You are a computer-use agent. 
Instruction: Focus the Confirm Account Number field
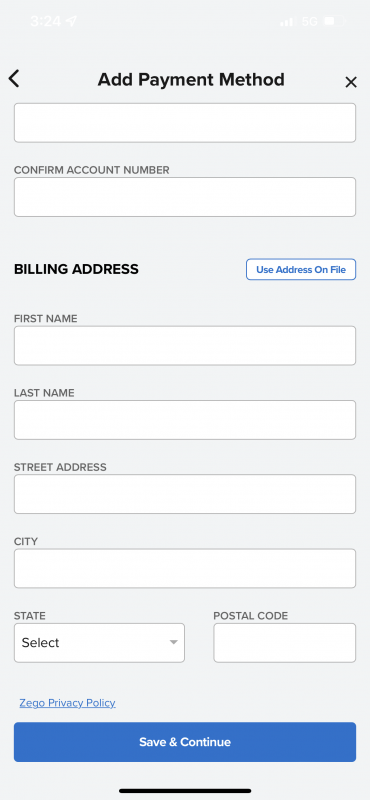point(185,197)
